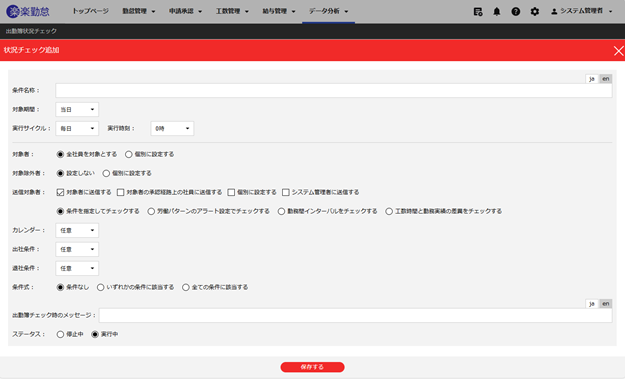Screen dimensions: 625x379
Task: Select 全社員を対象とする radio
Action: [x=60, y=154]
